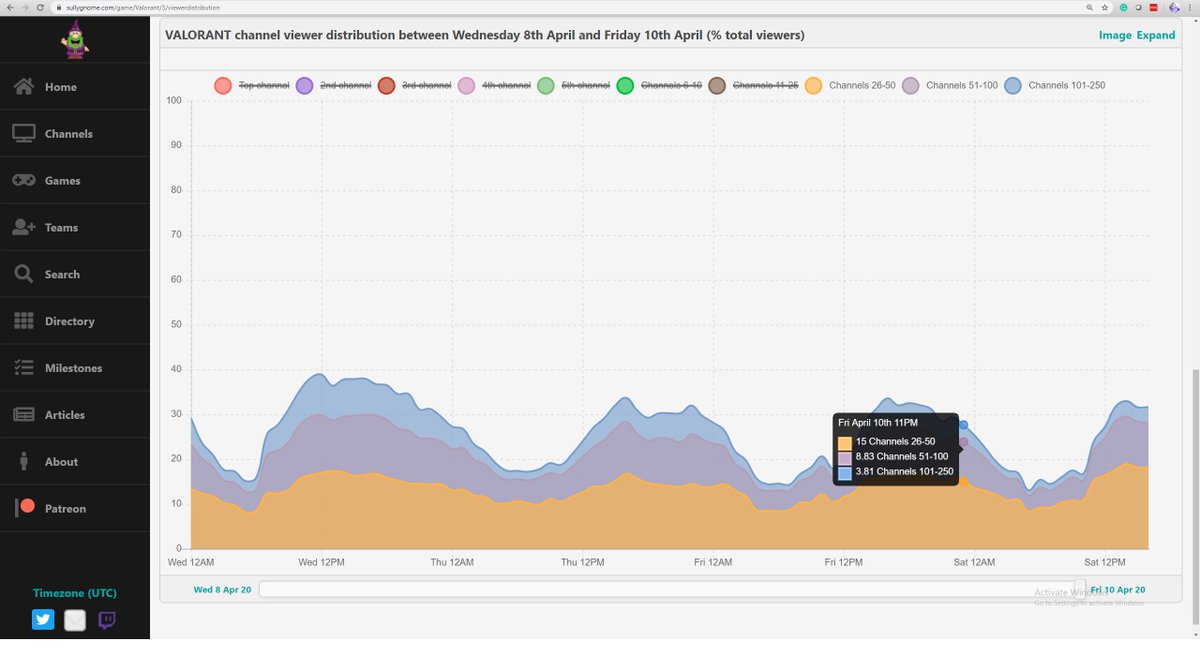The height and width of the screenshot is (656, 1200).
Task: Click the Teams add-user icon
Action: click(x=24, y=227)
